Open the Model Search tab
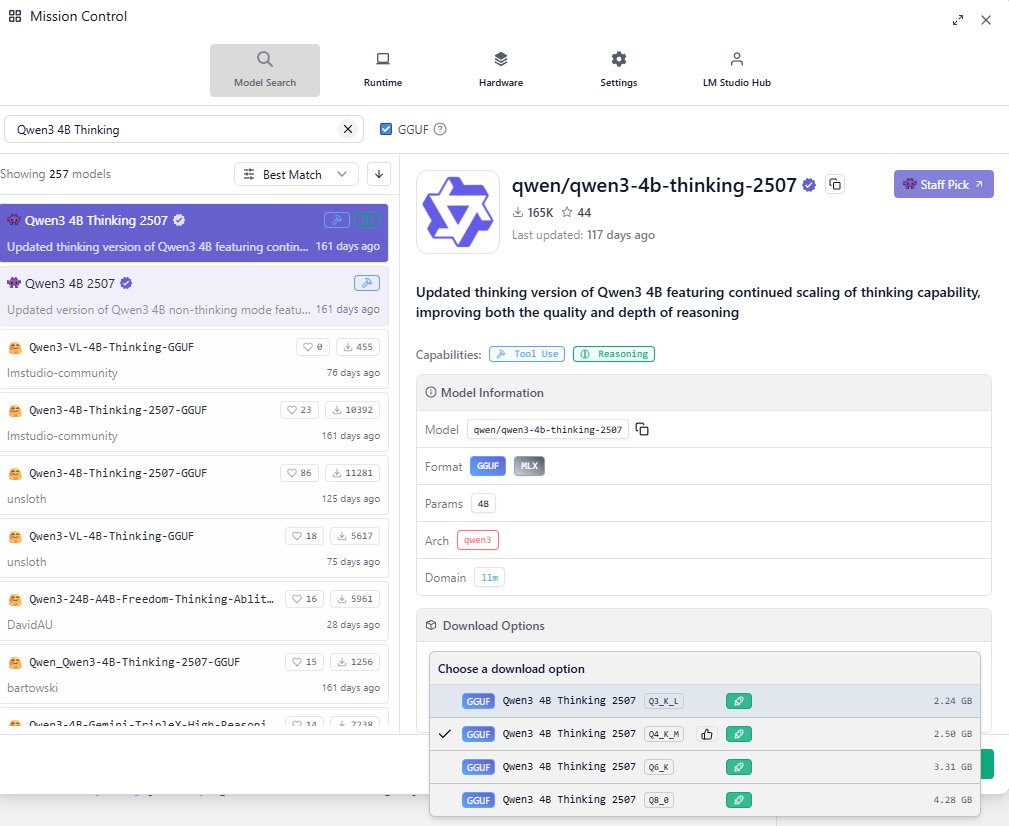The image size is (1009, 826). click(264, 70)
